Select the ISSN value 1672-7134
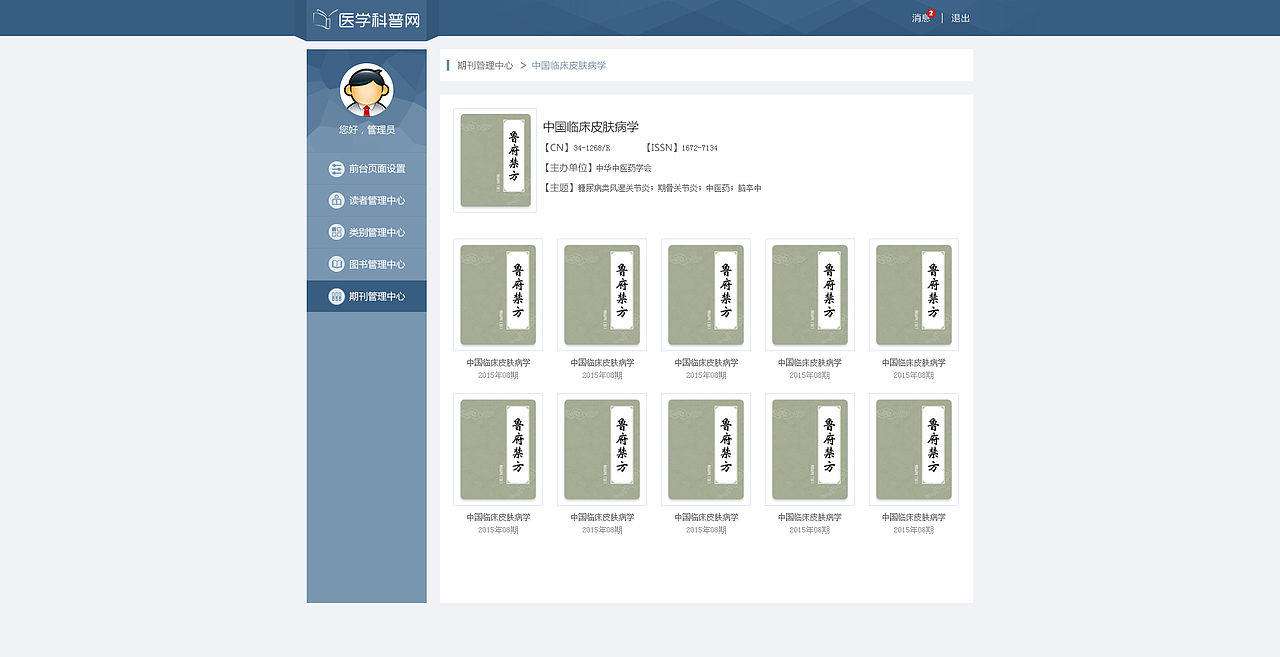1280x657 pixels. [700, 148]
